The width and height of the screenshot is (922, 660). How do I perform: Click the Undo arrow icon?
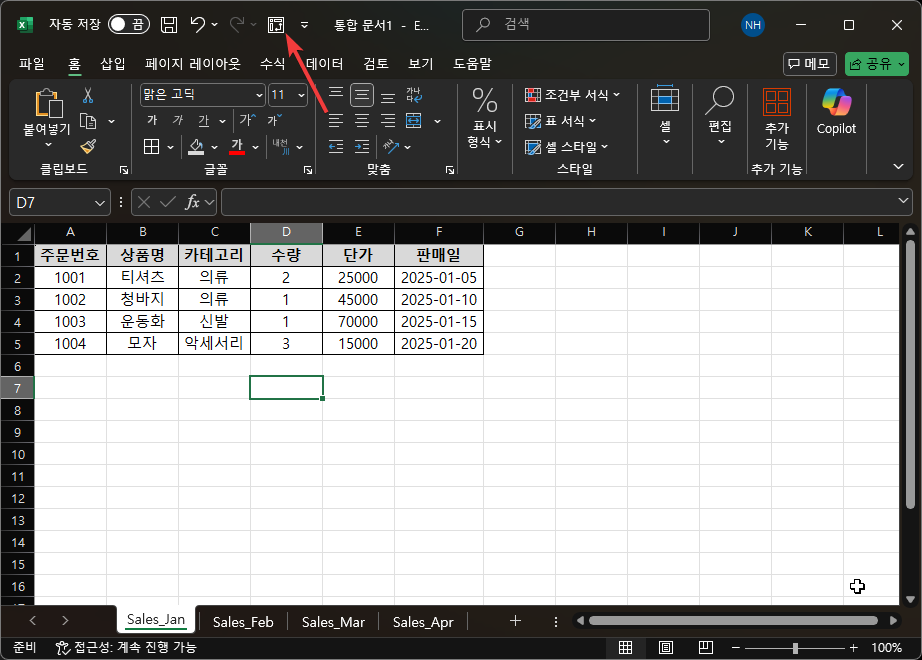198,25
